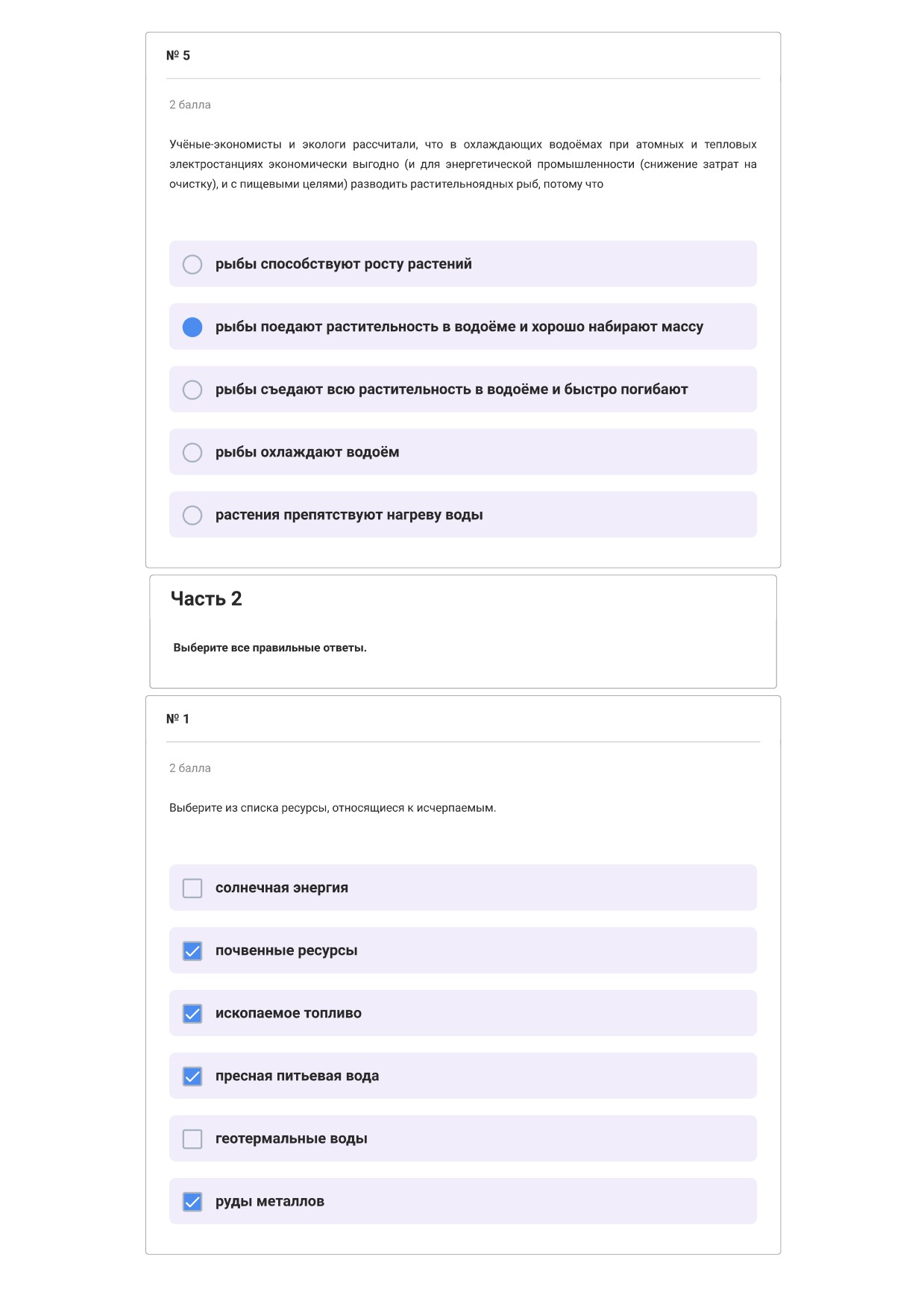This screenshot has width=924, height=1307.
Task: Uncheck 'пресная питьевая вода' checkbox
Action: click(192, 1076)
